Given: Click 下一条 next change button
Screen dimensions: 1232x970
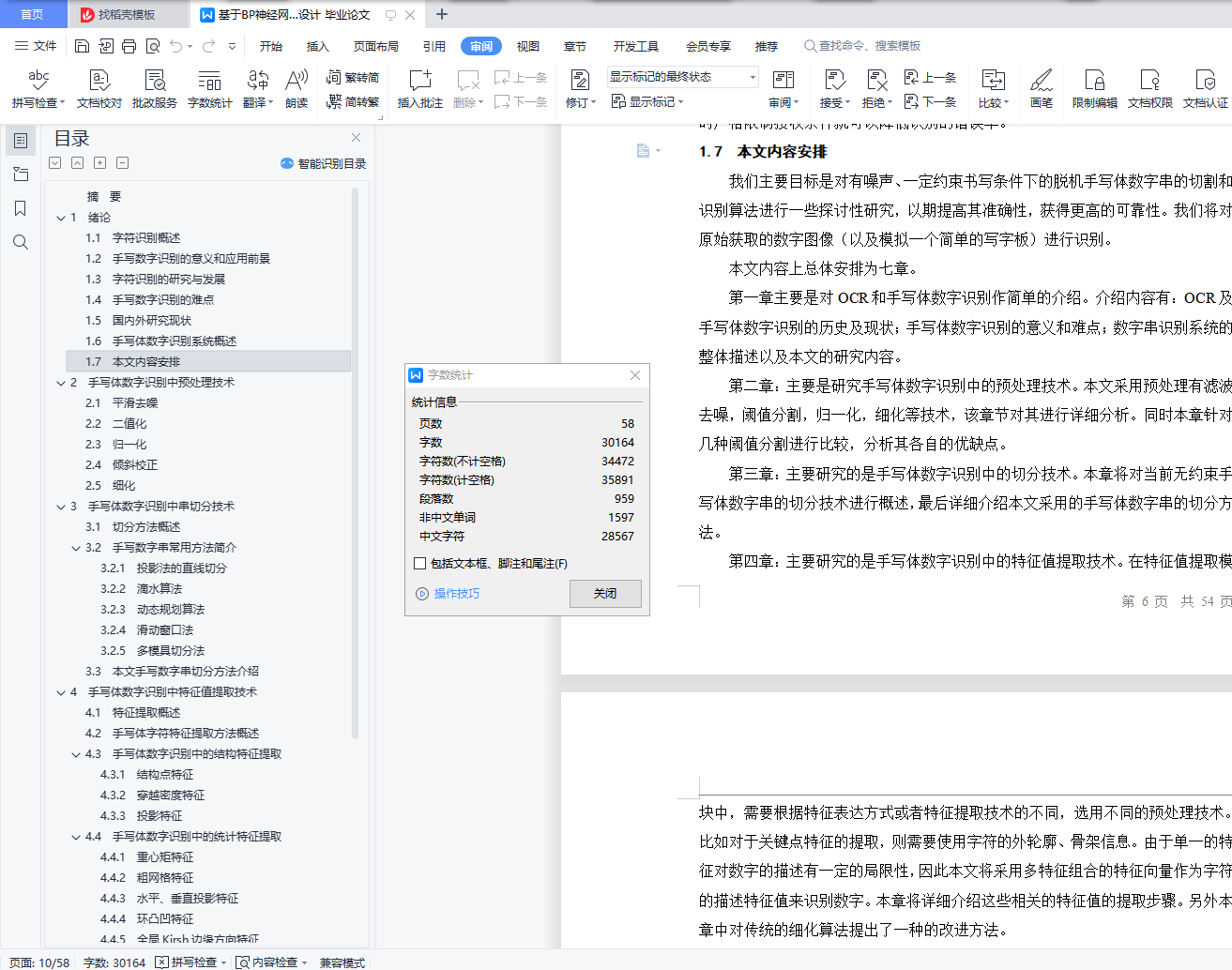Looking at the screenshot, I should (930, 101).
